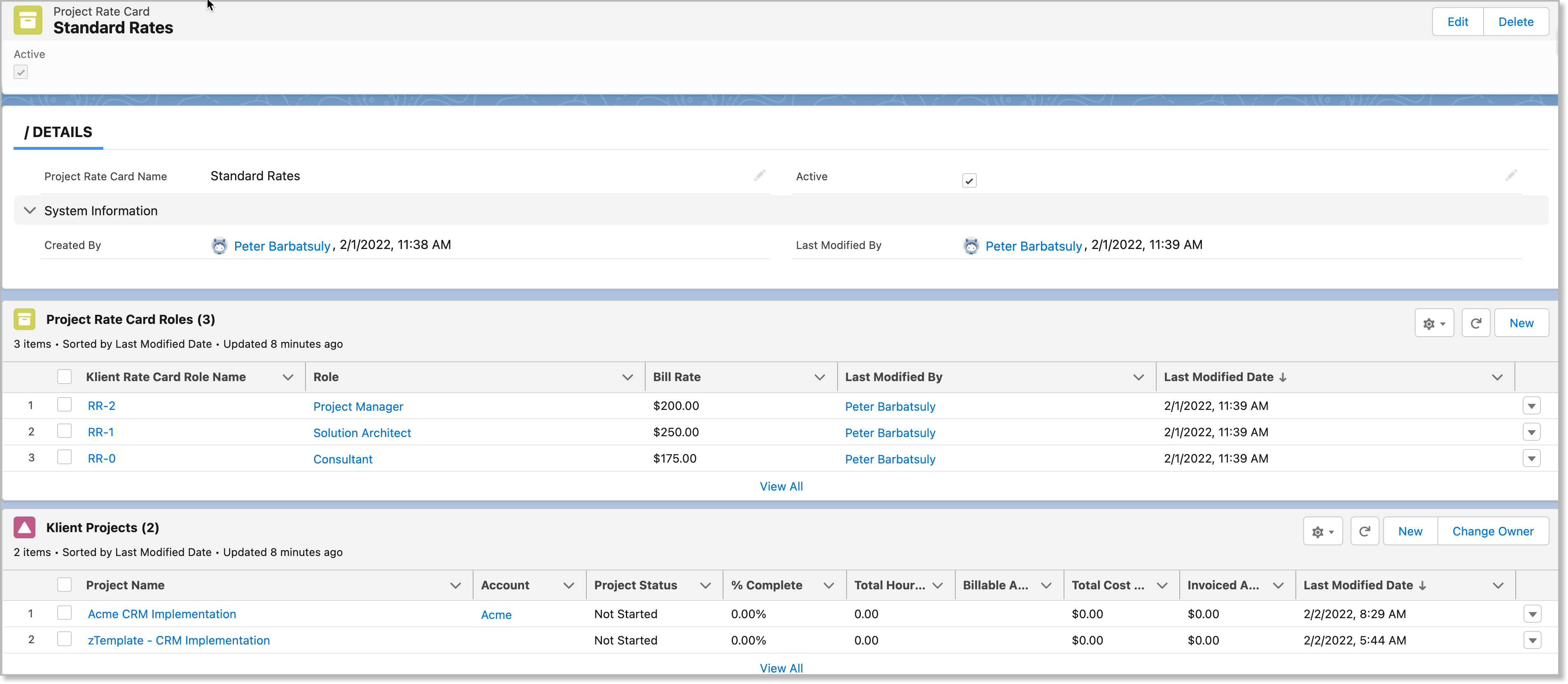Click Klient Projects pink triangle icon

(x=24, y=528)
